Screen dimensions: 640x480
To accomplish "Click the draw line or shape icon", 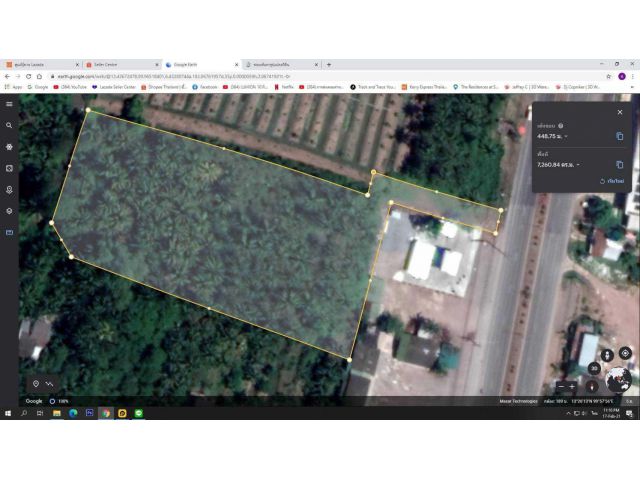I will tap(49, 384).
